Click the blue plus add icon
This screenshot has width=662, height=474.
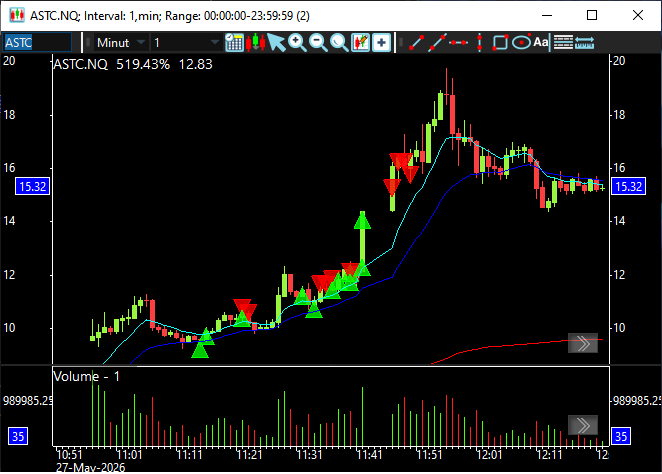click(x=381, y=43)
